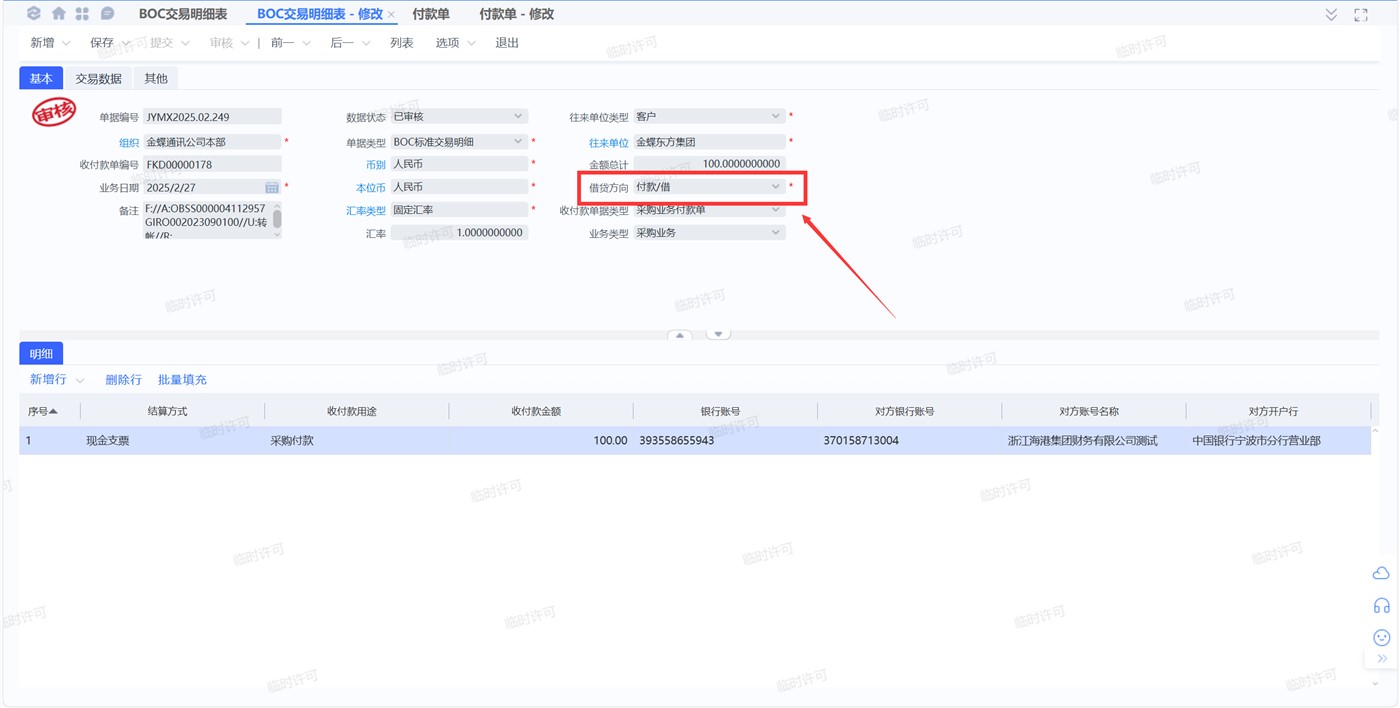The height and width of the screenshot is (708, 1400).
Task: Open the chat message bubble icon
Action: tap(107, 14)
